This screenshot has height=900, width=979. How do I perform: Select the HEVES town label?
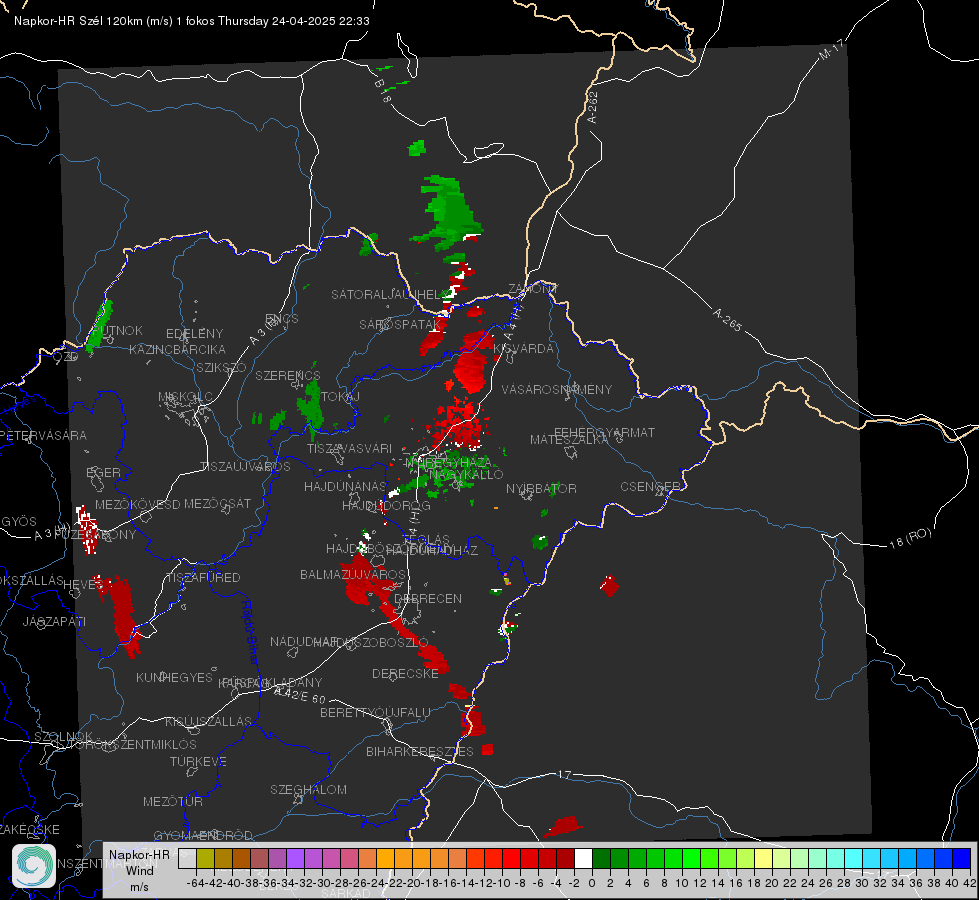83,584
